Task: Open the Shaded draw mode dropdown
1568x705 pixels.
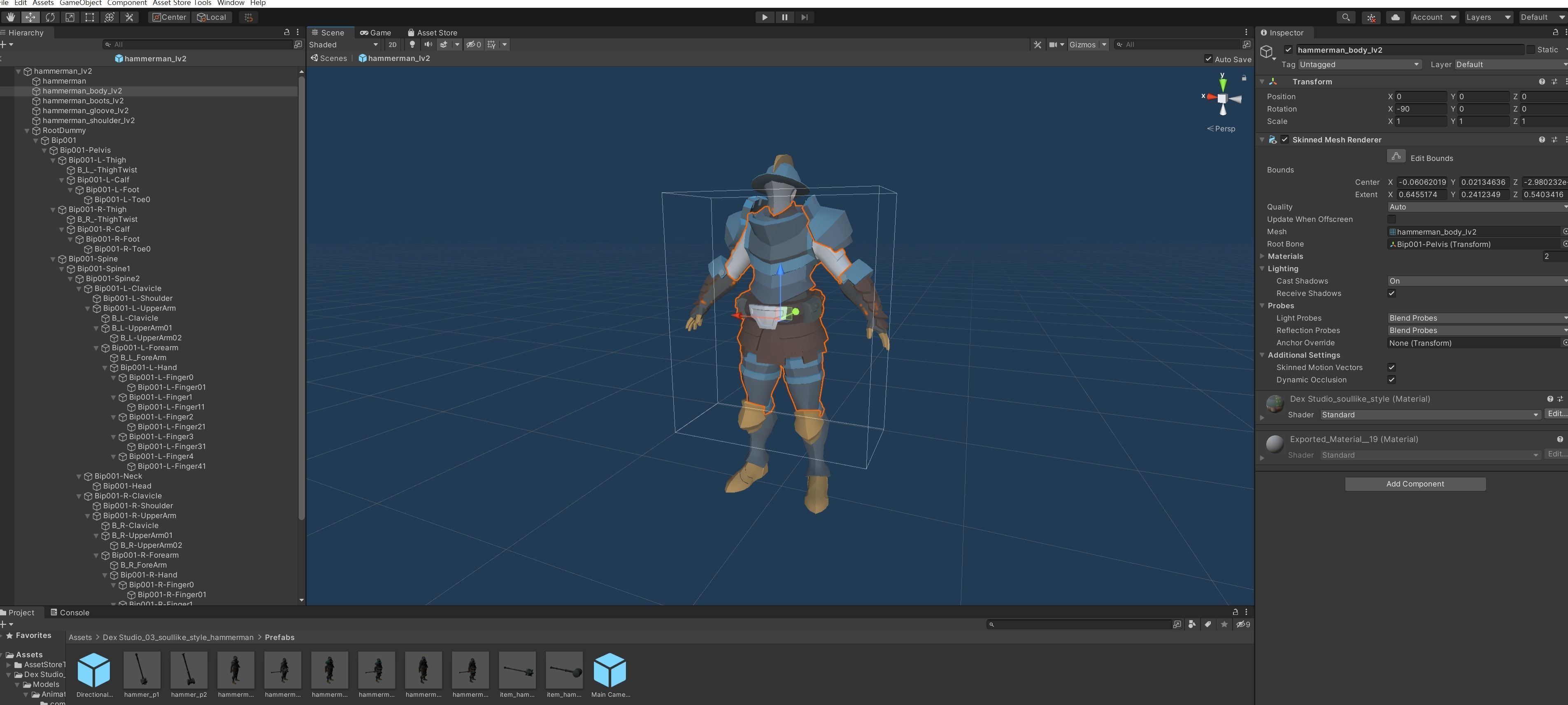Action: pyautogui.click(x=343, y=44)
